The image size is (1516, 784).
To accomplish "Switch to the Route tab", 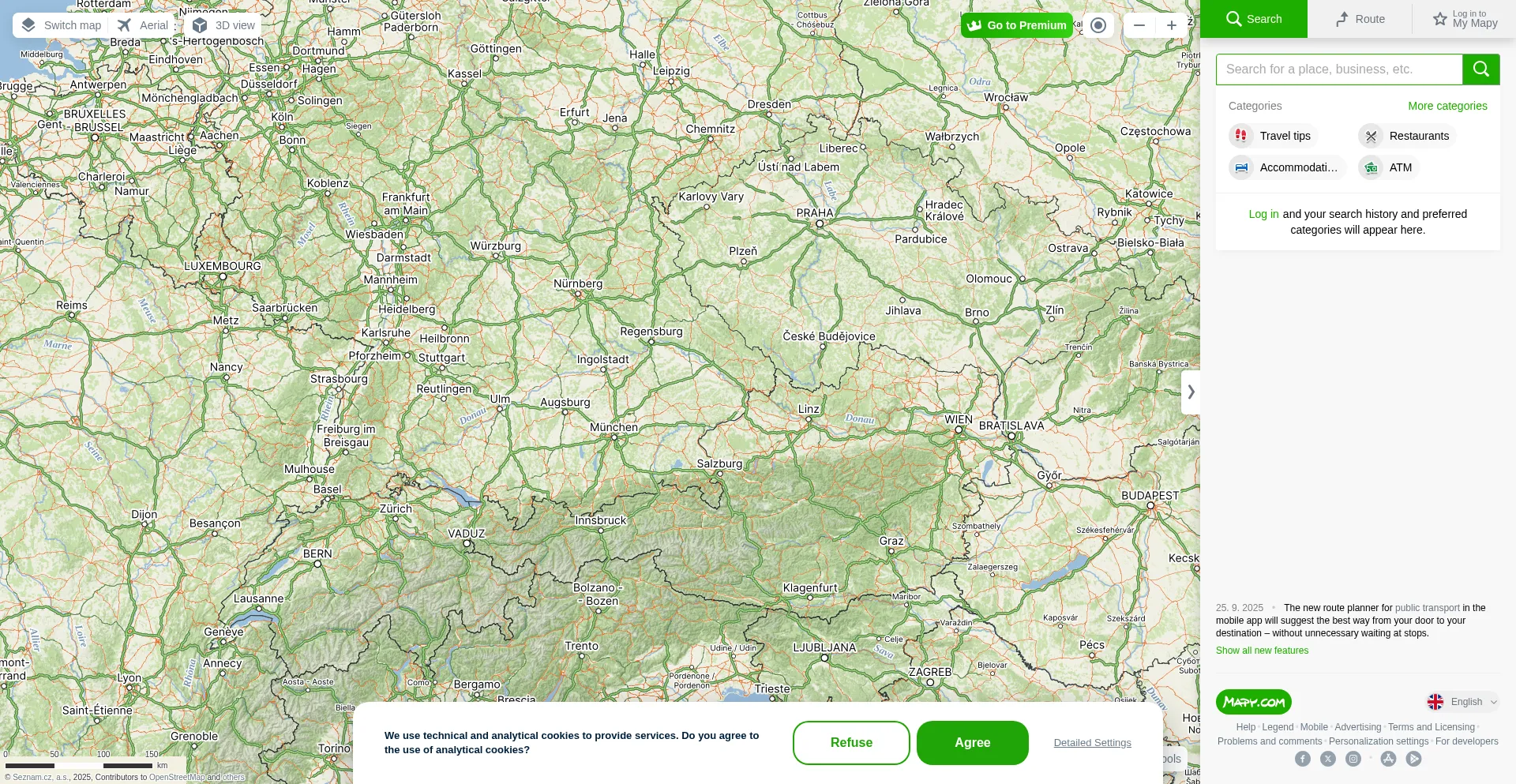I will pyautogui.click(x=1360, y=19).
